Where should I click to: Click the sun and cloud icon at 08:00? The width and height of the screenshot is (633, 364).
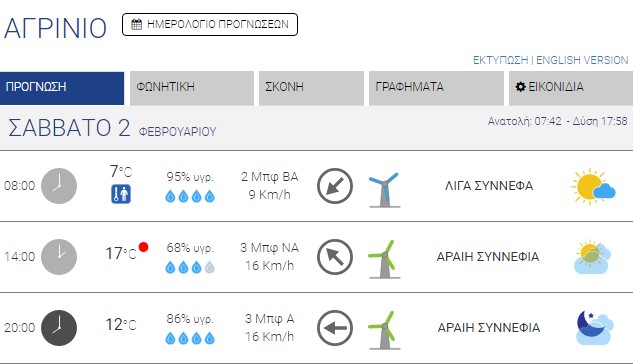(593, 186)
